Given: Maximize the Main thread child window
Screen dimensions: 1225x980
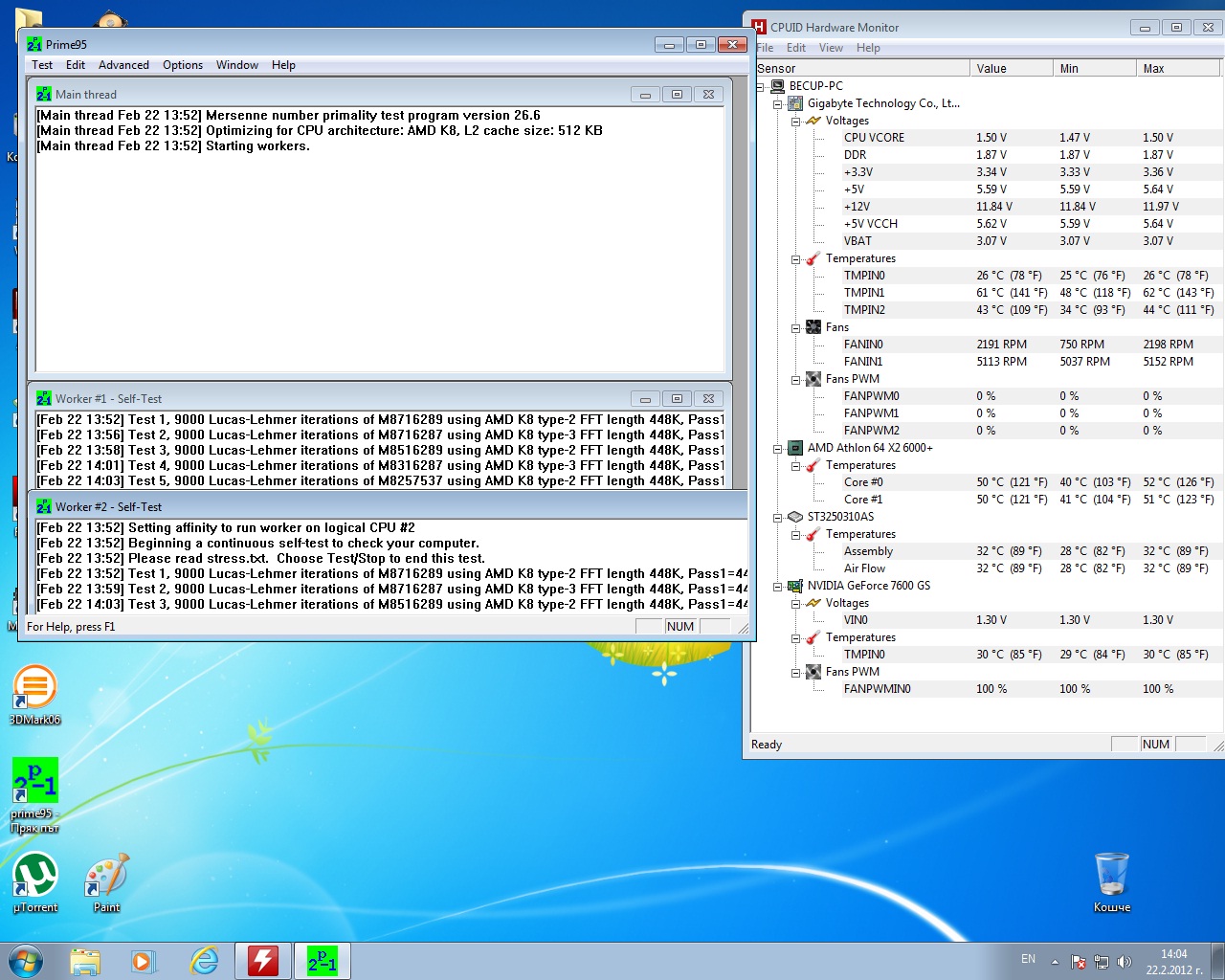Looking at the screenshot, I should point(677,94).
